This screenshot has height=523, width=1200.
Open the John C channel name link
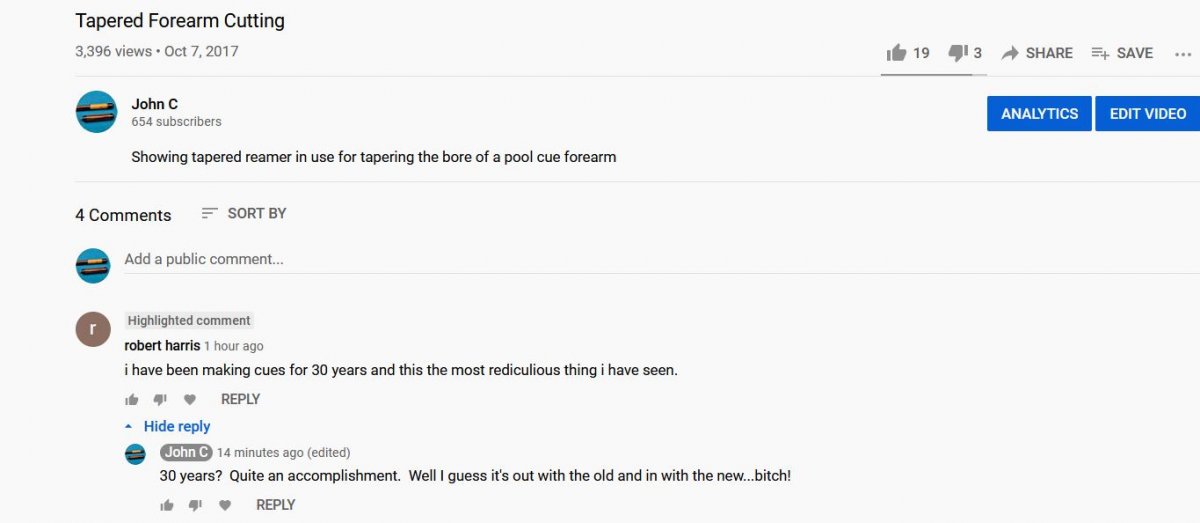coord(155,104)
